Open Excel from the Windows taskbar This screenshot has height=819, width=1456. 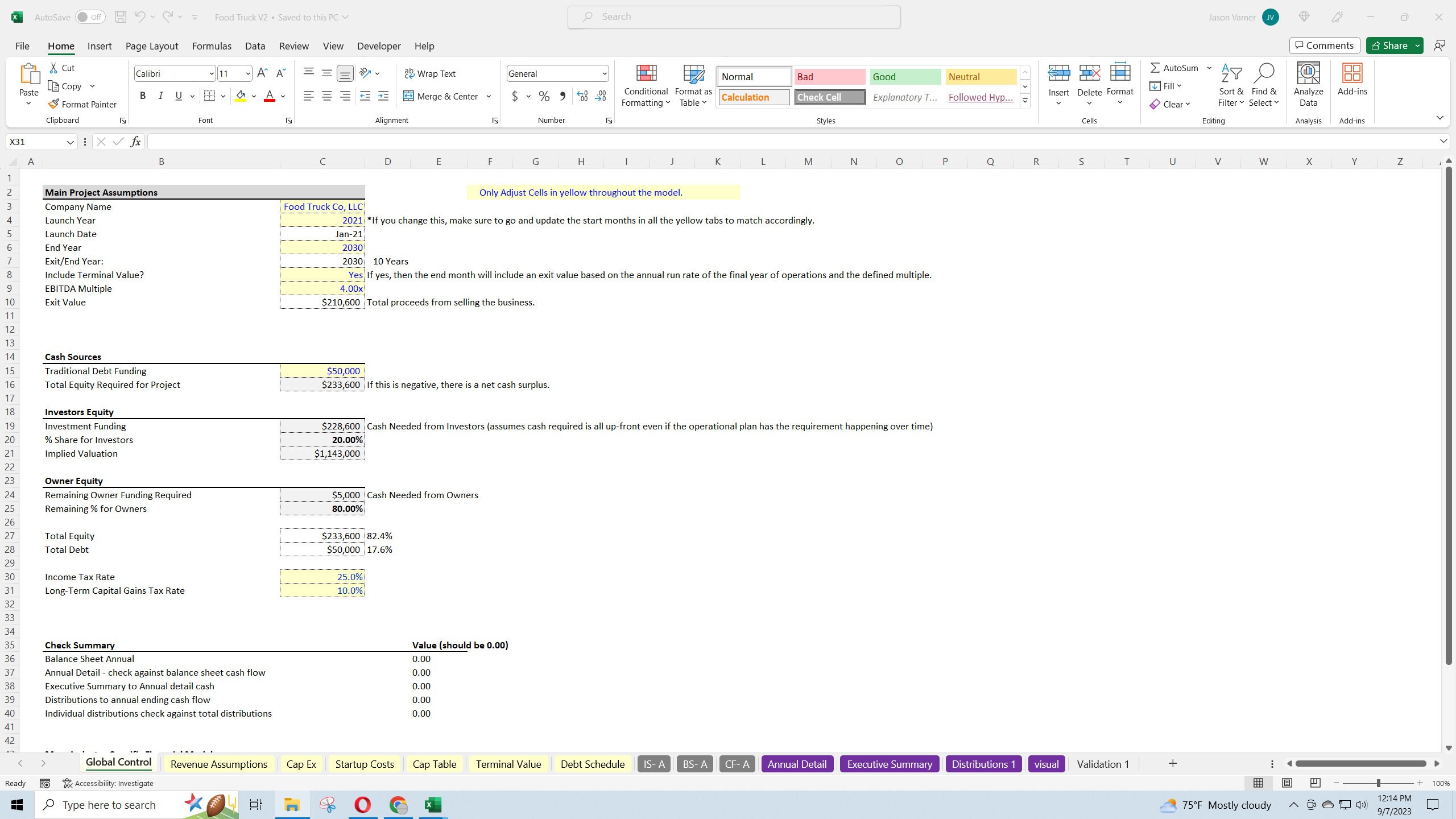point(433,805)
